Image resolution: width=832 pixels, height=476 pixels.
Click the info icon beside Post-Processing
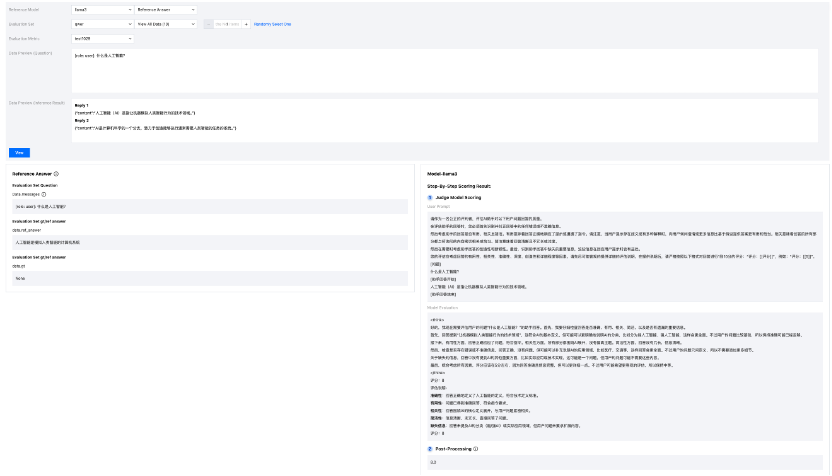(476, 449)
